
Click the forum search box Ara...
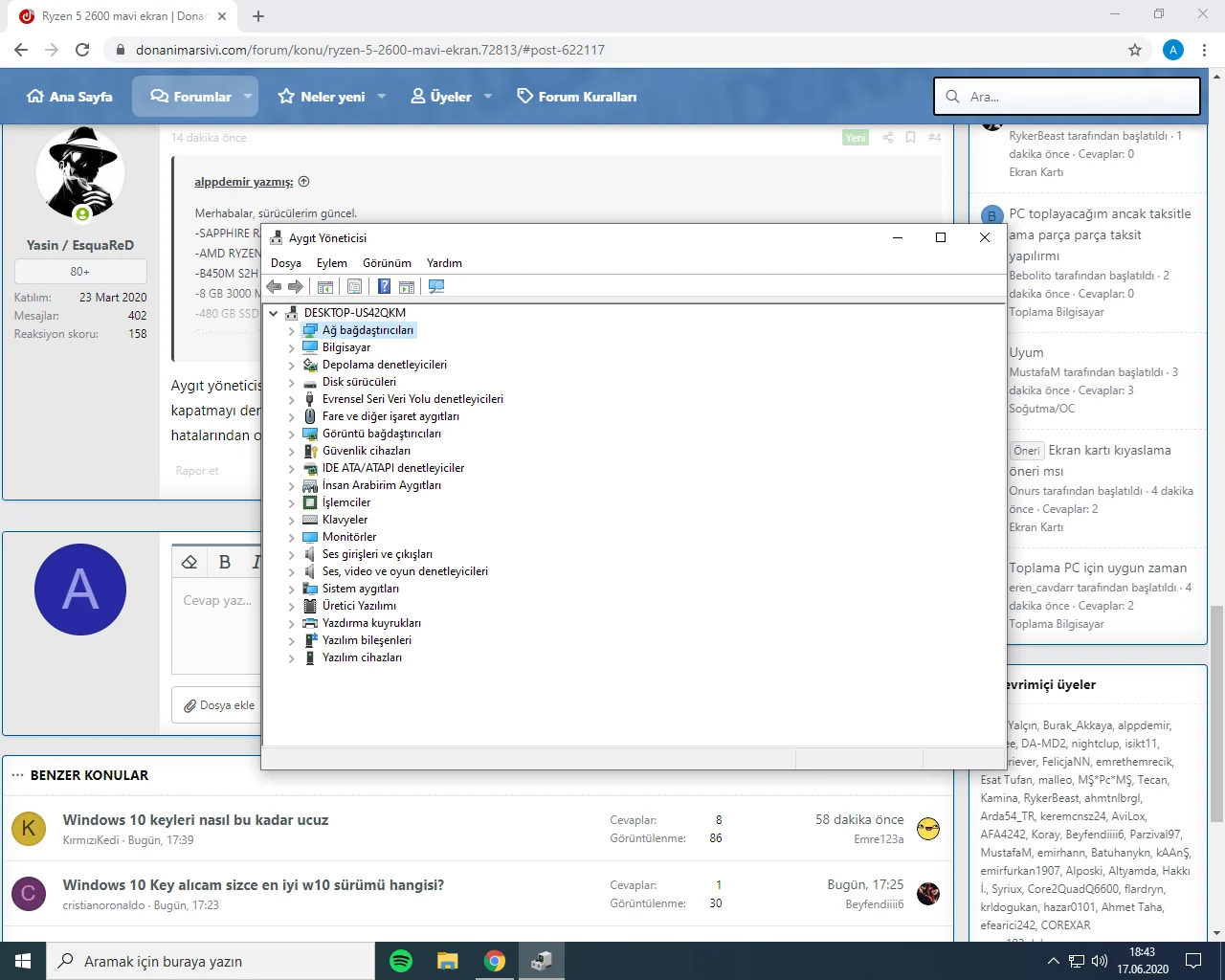click(x=1067, y=97)
